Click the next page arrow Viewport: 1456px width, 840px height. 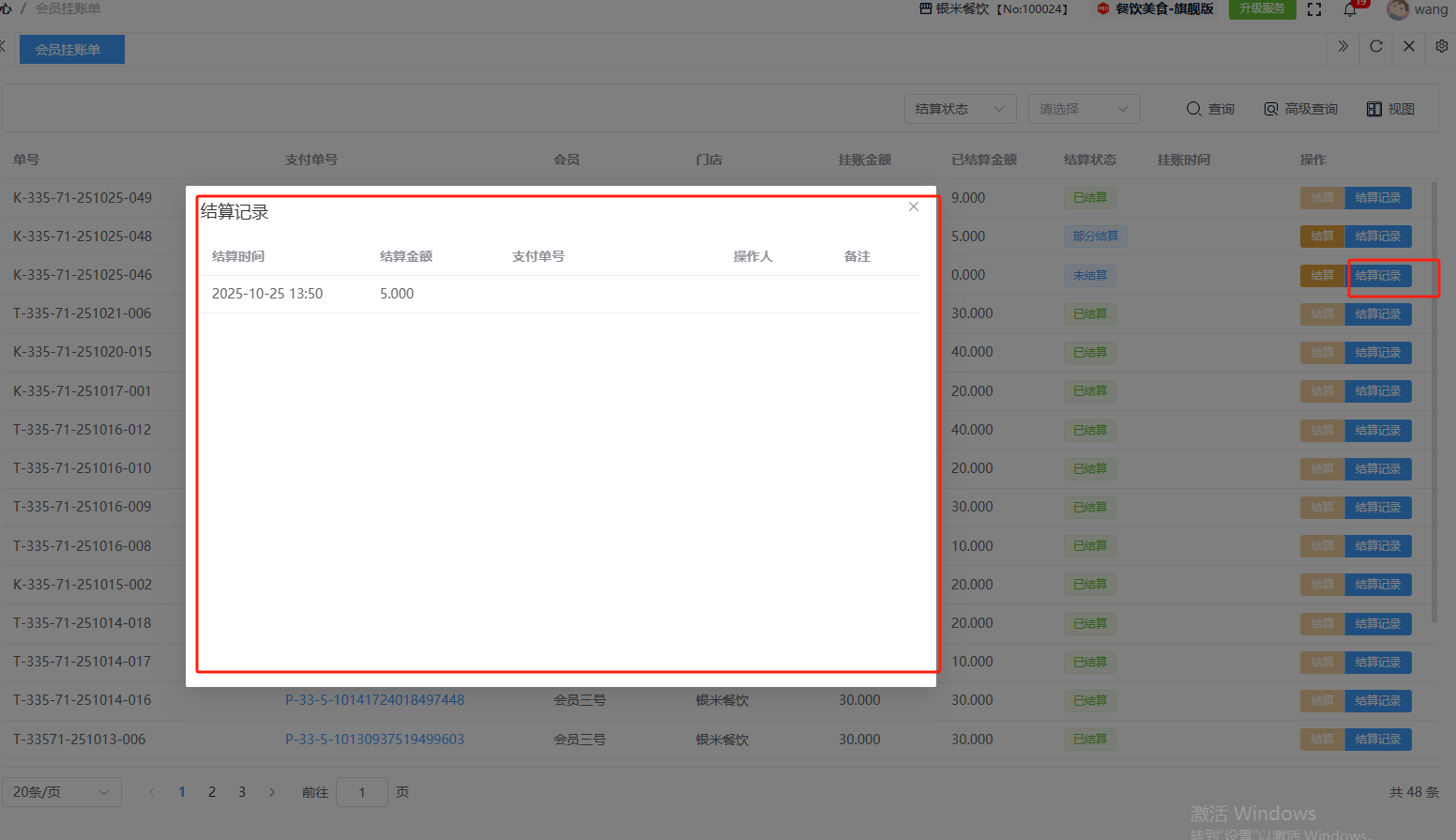tap(272, 792)
